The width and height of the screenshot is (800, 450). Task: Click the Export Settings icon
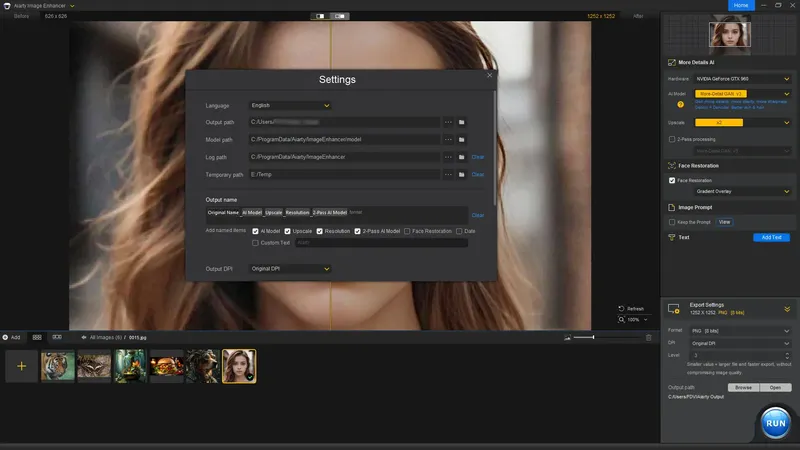tap(673, 309)
